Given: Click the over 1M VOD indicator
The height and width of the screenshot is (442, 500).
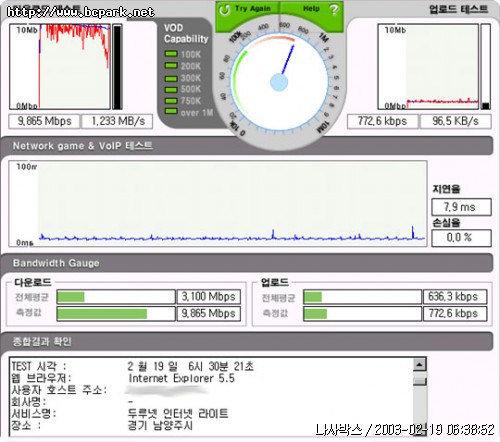Looking at the screenshot, I should (171, 111).
